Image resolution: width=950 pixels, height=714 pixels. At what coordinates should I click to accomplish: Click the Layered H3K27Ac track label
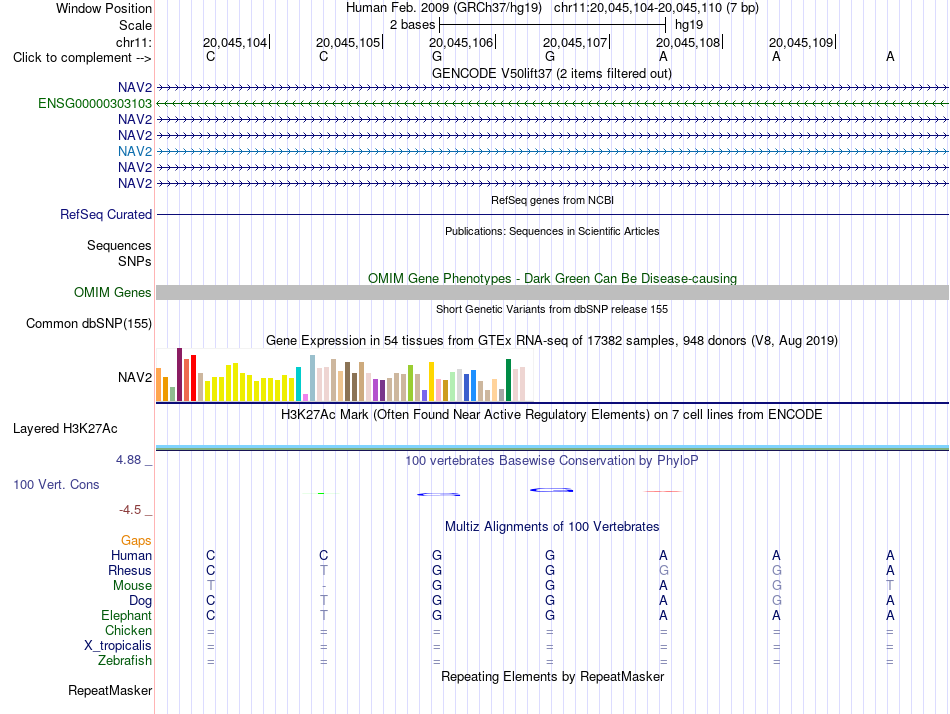pos(65,429)
